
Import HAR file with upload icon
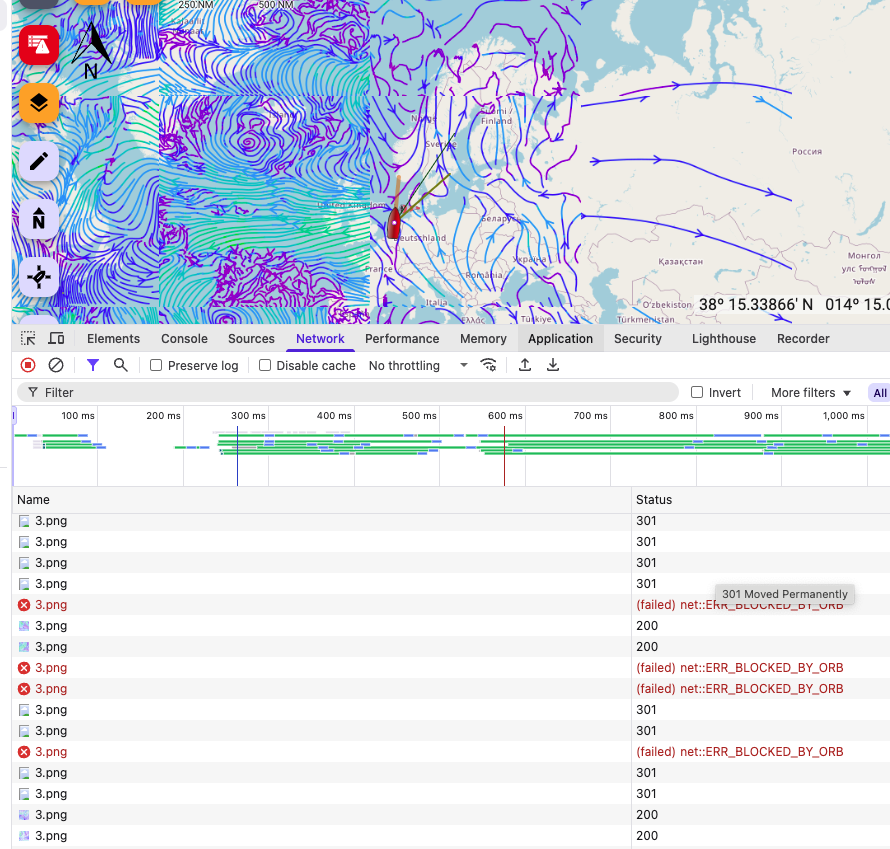point(525,365)
